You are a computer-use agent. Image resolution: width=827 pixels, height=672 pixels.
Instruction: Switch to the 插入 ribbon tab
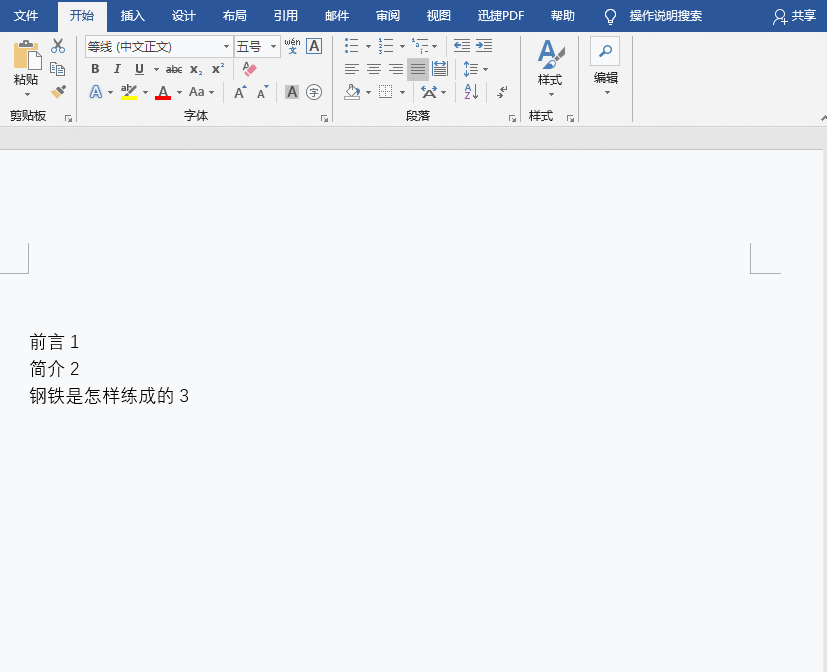pyautogui.click(x=133, y=16)
